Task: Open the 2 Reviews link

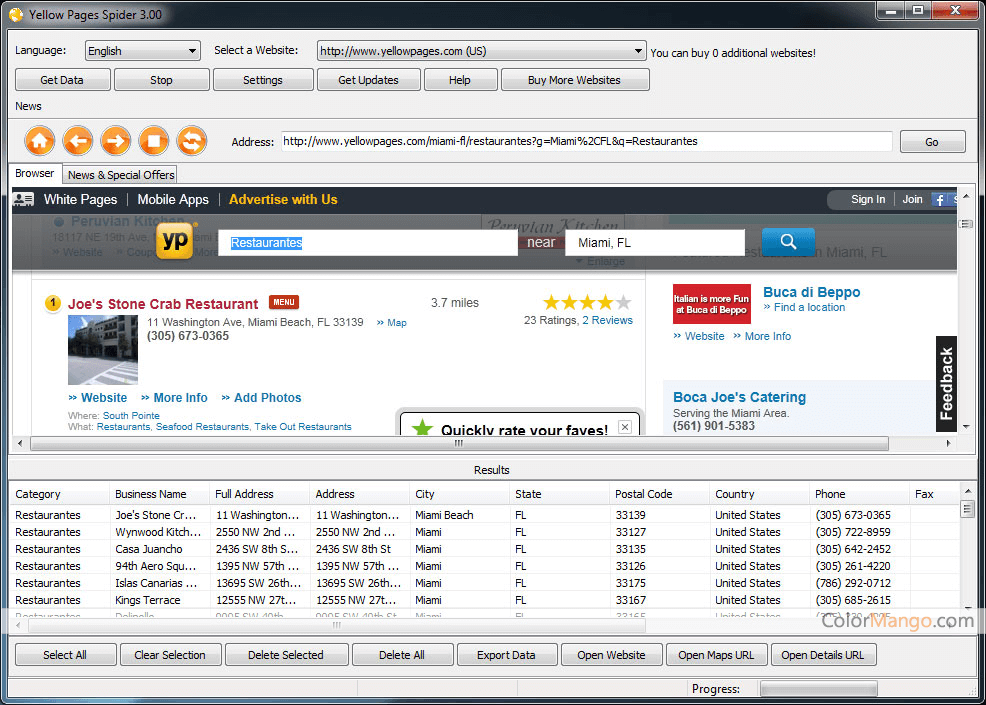Action: (x=607, y=320)
